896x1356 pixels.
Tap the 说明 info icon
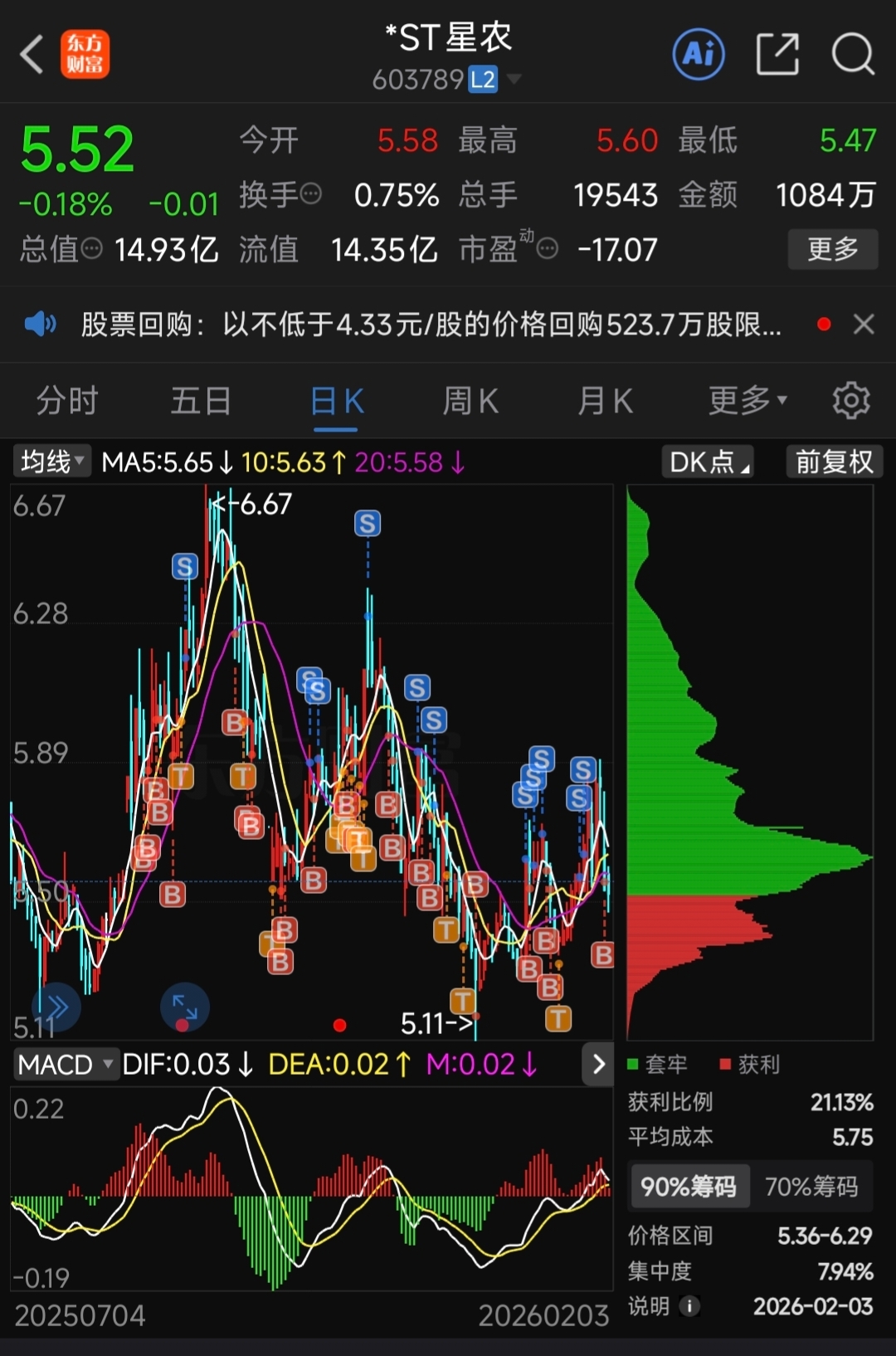coord(689,1306)
